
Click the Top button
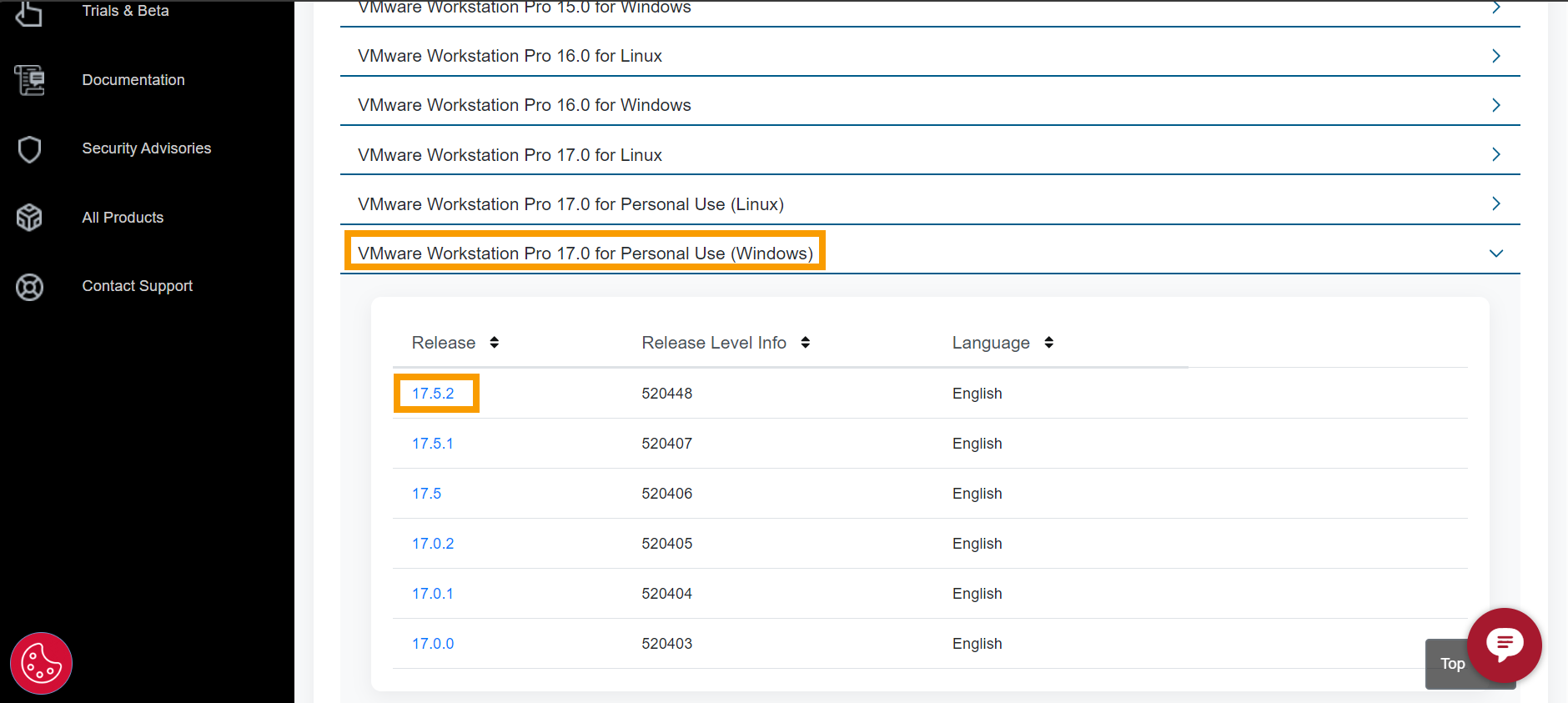(1452, 664)
